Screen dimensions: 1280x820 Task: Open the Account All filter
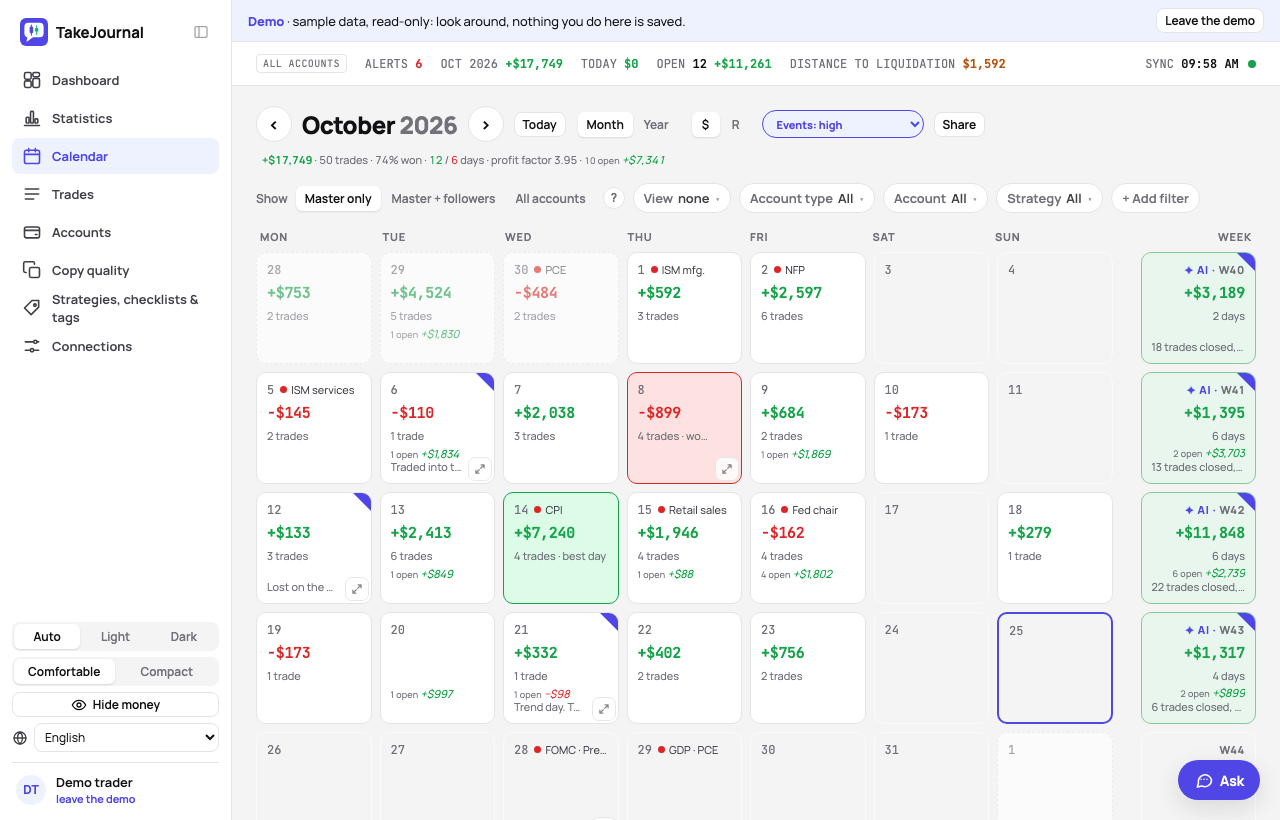[x=936, y=198]
